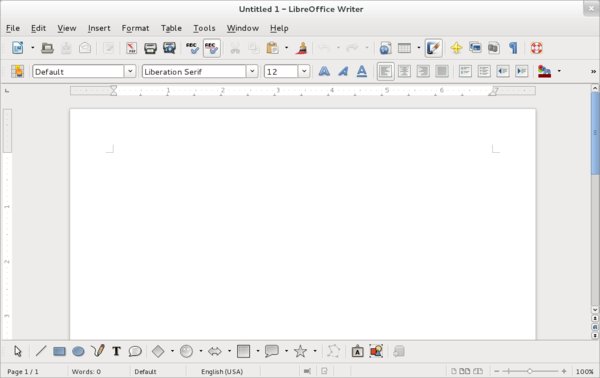Toggle Italic formatting
The width and height of the screenshot is (600, 378).
pos(343,72)
